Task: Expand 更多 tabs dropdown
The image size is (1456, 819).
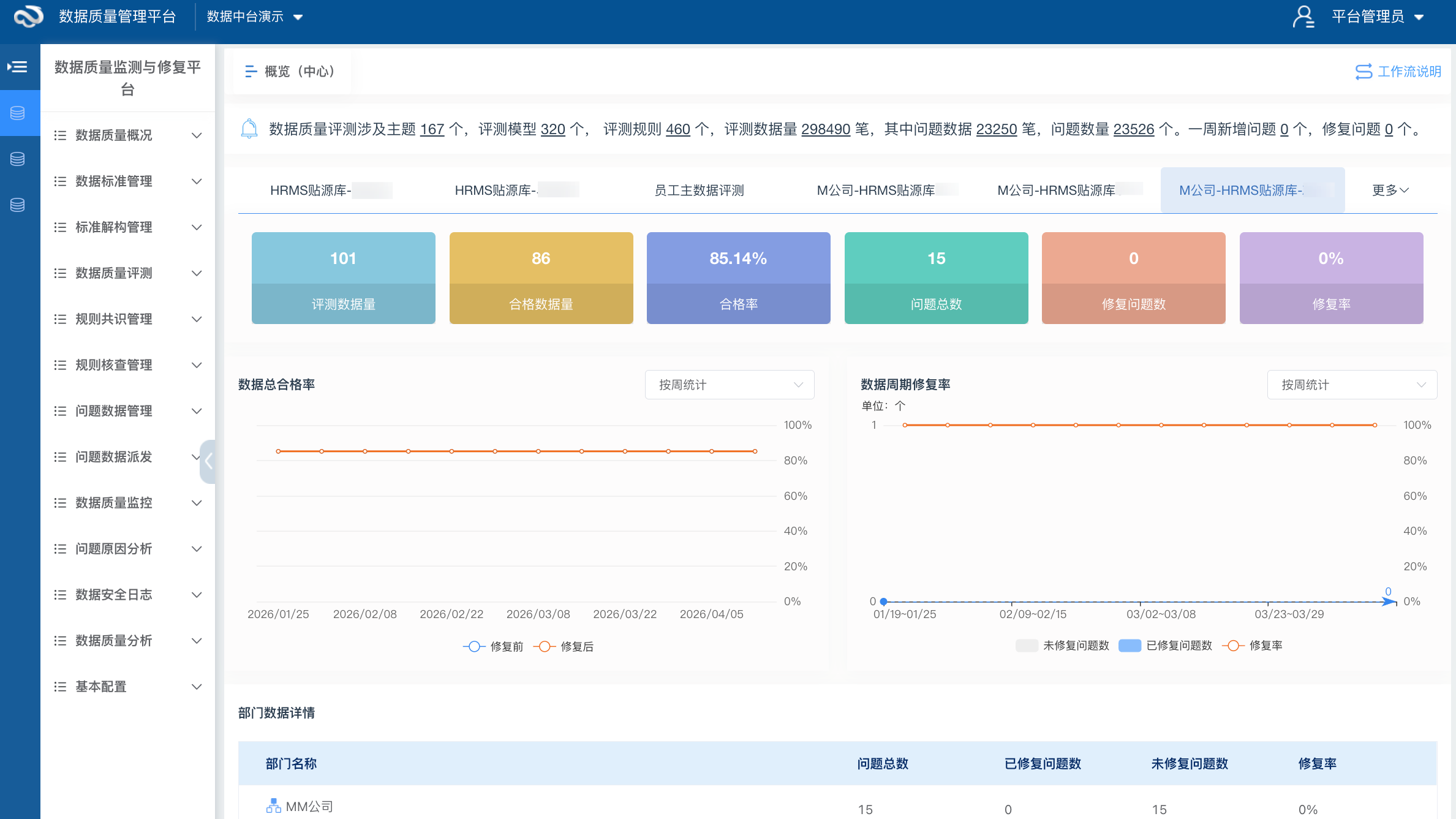Action: pyautogui.click(x=1390, y=191)
